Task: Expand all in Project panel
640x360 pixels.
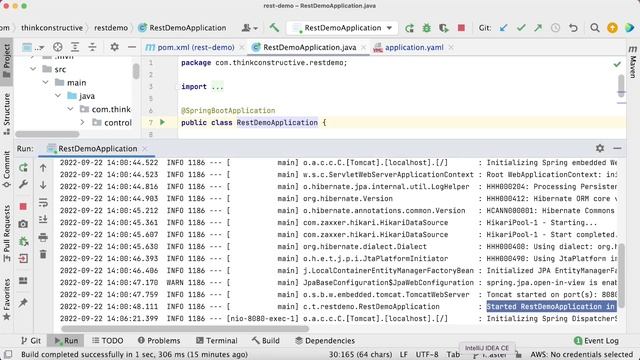Action: (75, 47)
